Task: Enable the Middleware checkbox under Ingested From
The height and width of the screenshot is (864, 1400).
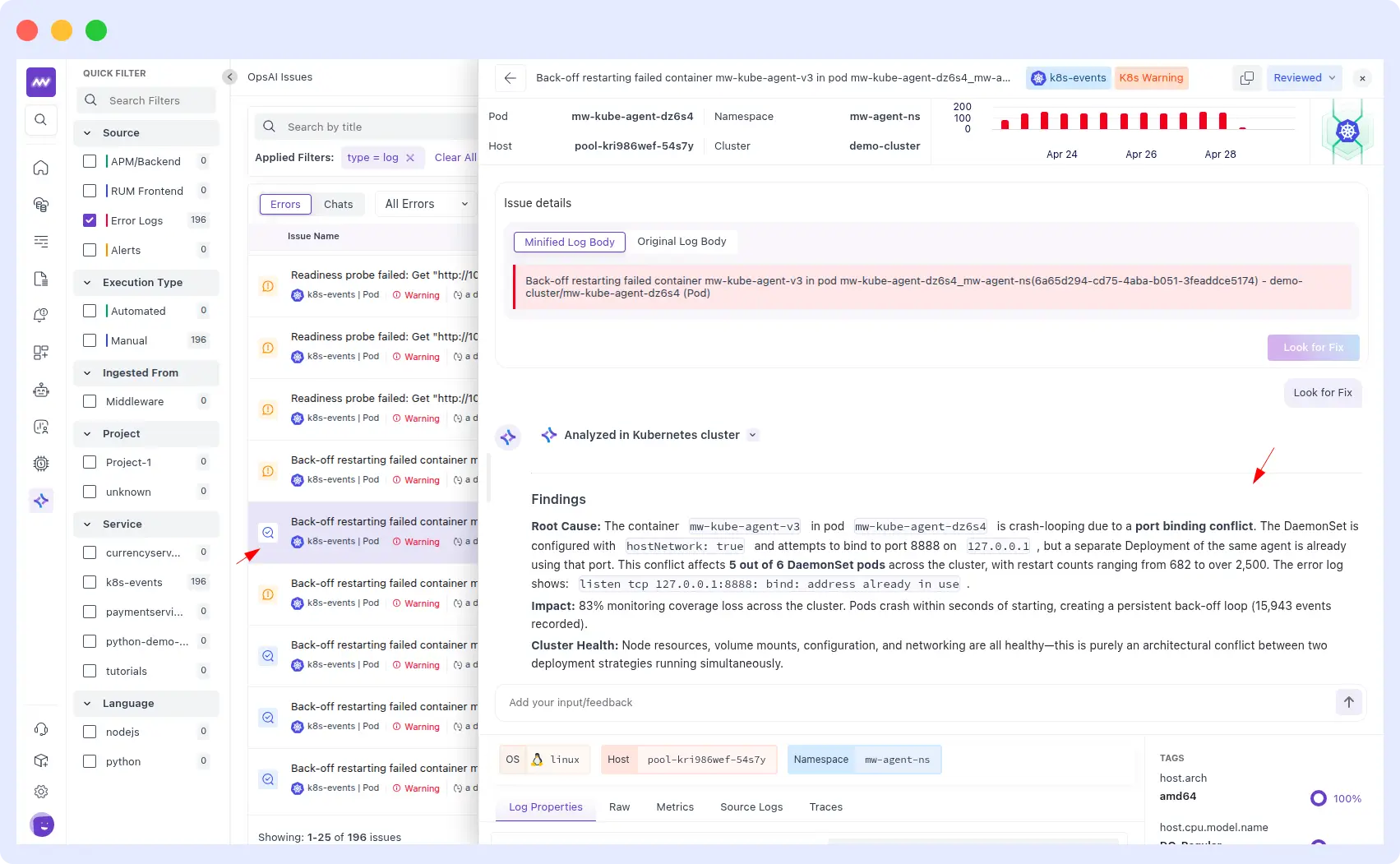Action: [90, 401]
